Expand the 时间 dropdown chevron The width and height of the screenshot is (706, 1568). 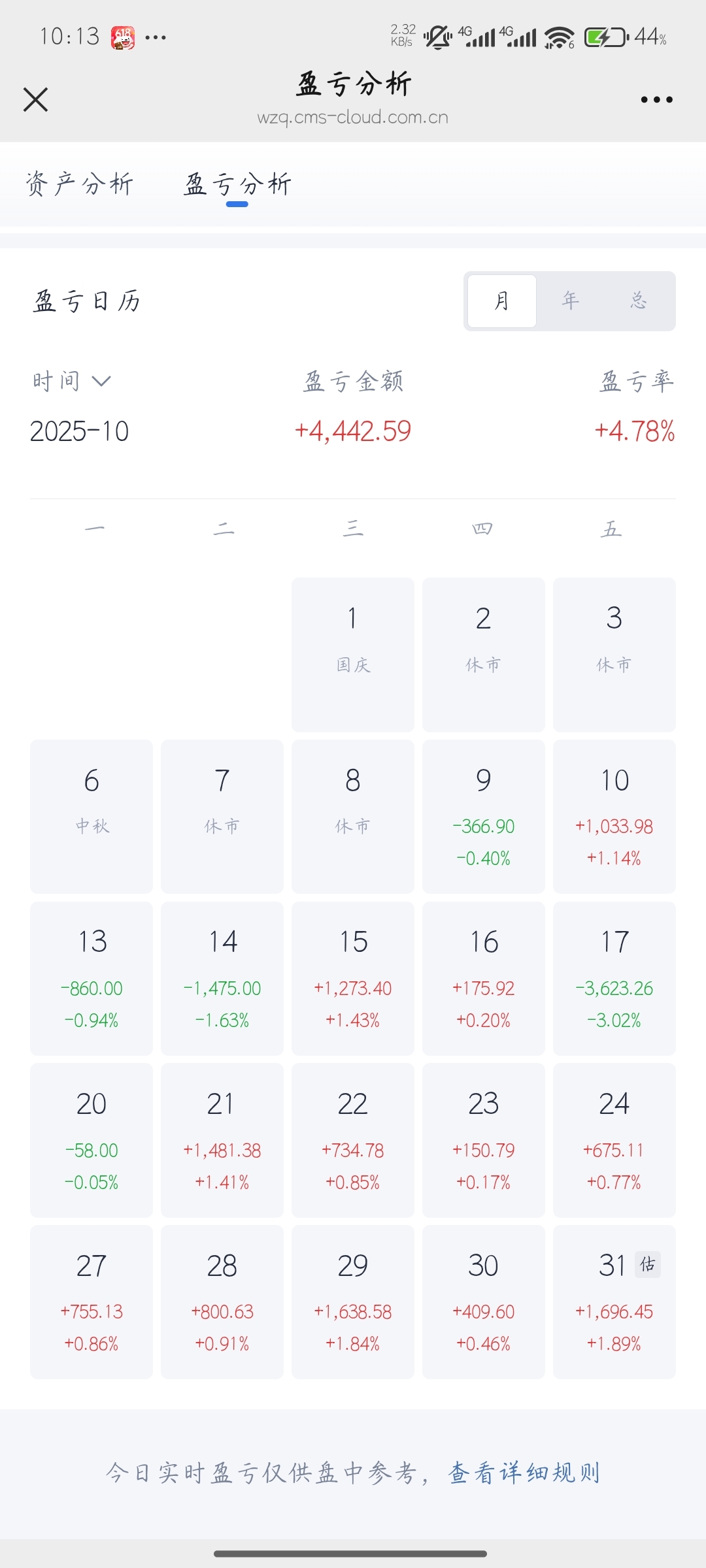[x=101, y=381]
